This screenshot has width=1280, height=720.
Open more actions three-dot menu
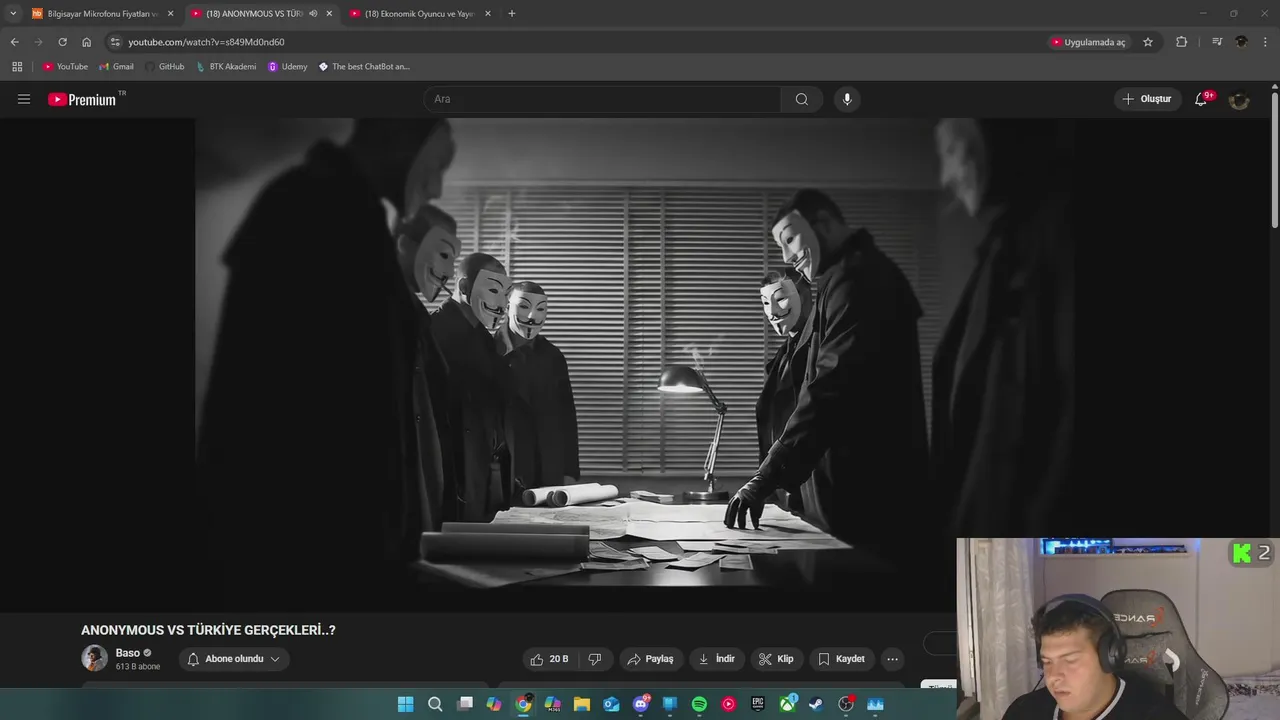(892, 659)
